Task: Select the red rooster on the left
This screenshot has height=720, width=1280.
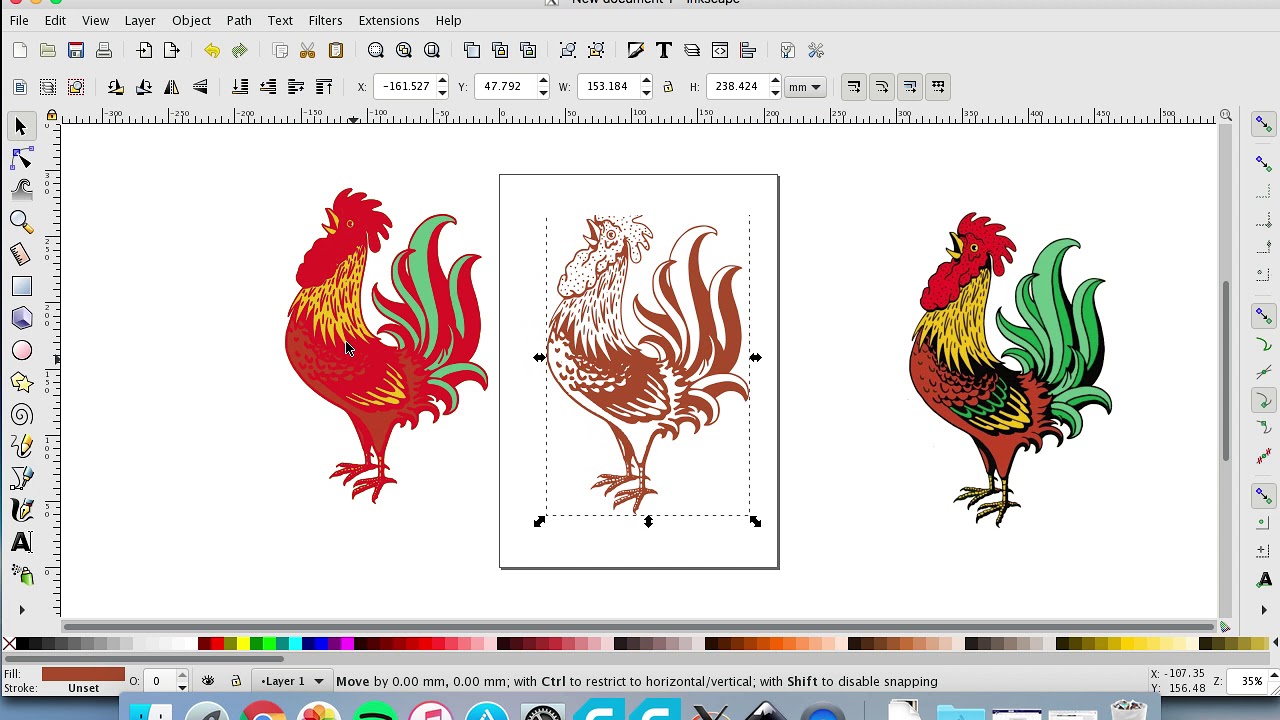Action: [387, 345]
